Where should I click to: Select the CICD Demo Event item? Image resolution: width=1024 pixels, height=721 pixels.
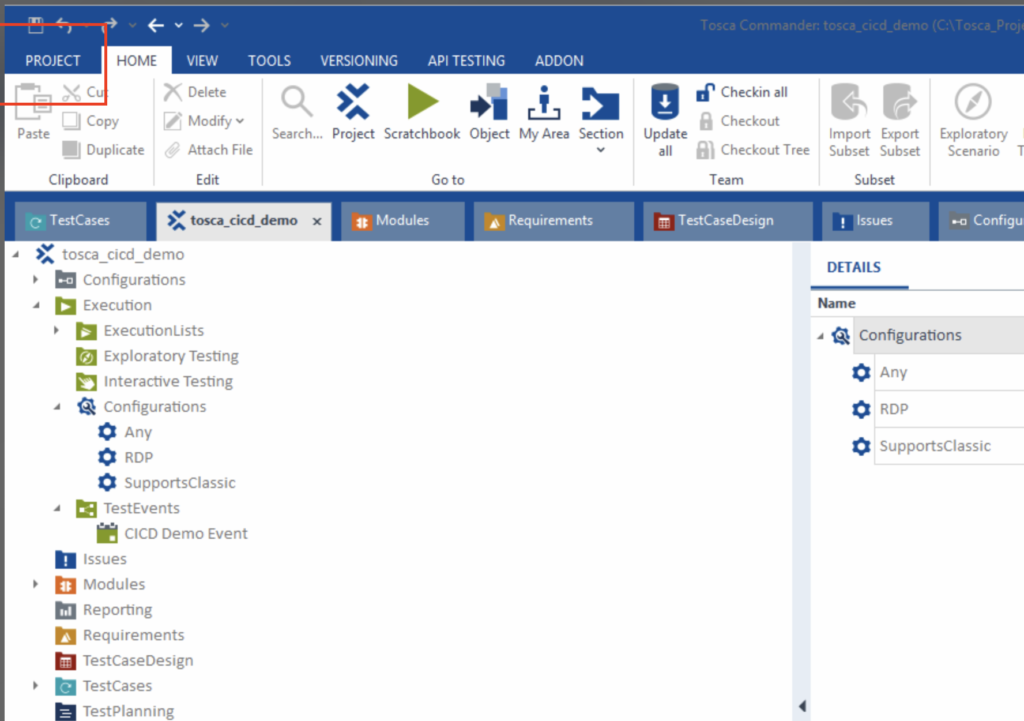coord(185,534)
